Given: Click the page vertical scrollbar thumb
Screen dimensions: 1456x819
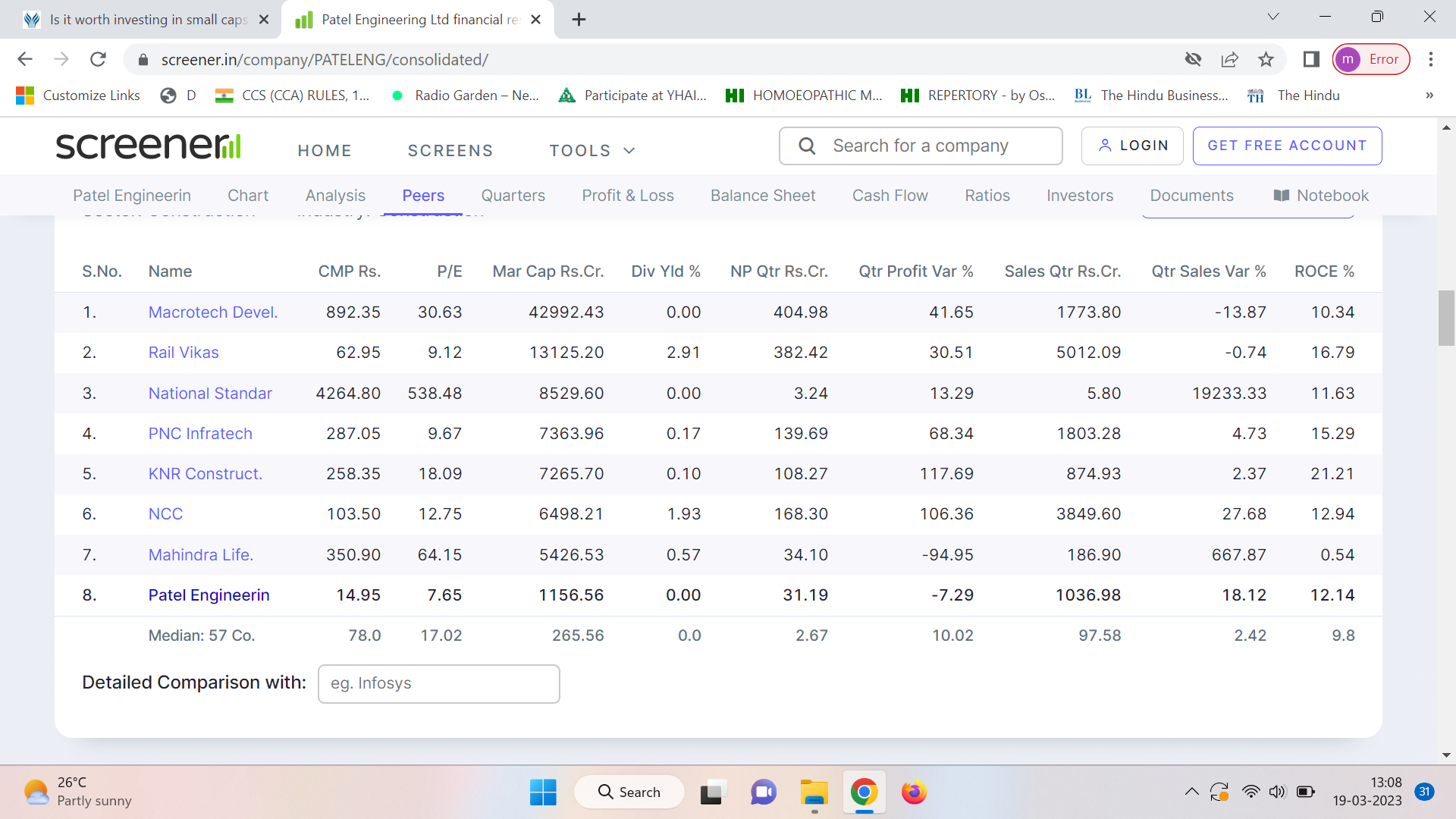Looking at the screenshot, I should [1445, 318].
